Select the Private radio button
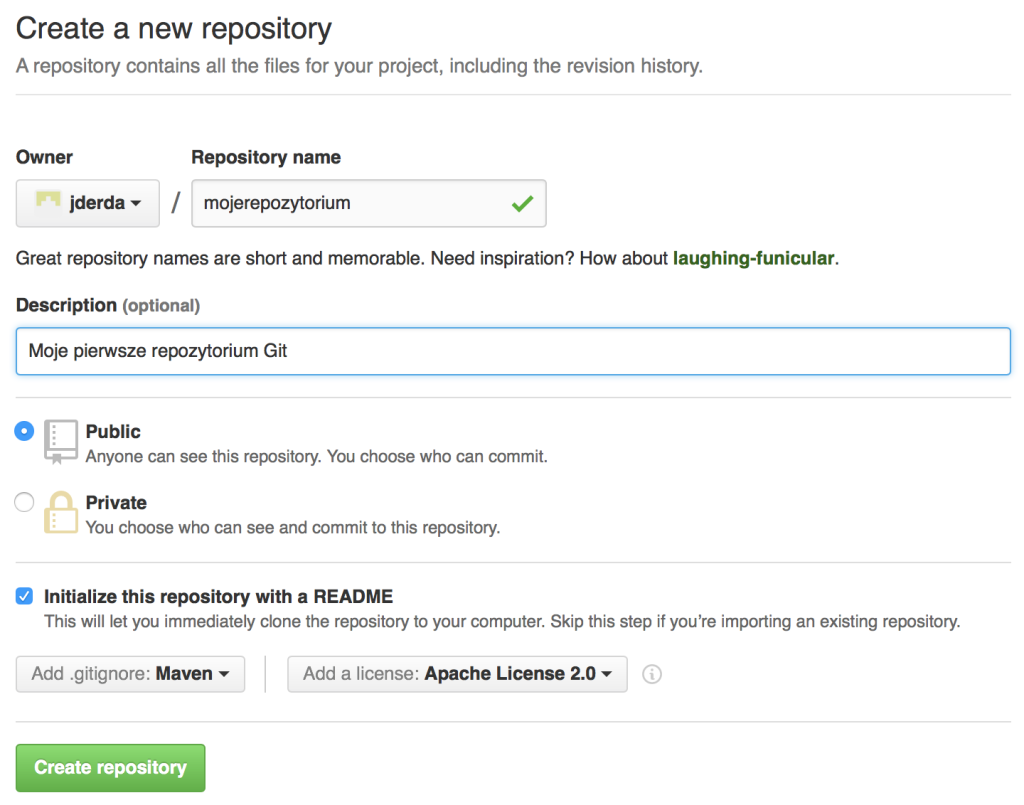 click(24, 502)
